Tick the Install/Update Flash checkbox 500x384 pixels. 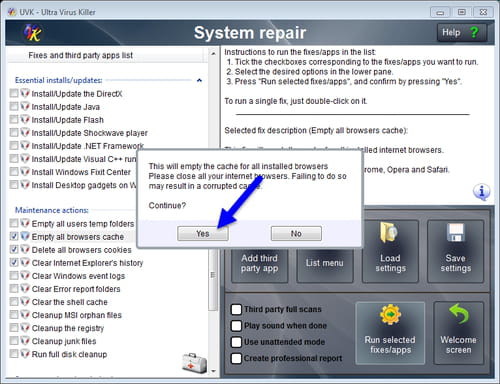pyautogui.click(x=14, y=120)
